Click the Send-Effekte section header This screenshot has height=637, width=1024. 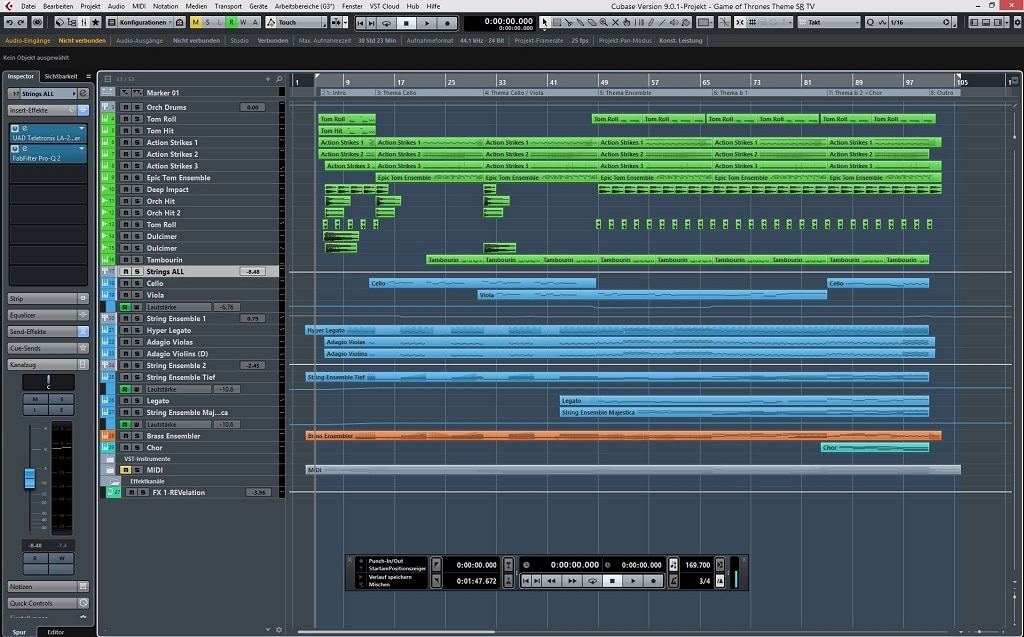click(x=48, y=332)
